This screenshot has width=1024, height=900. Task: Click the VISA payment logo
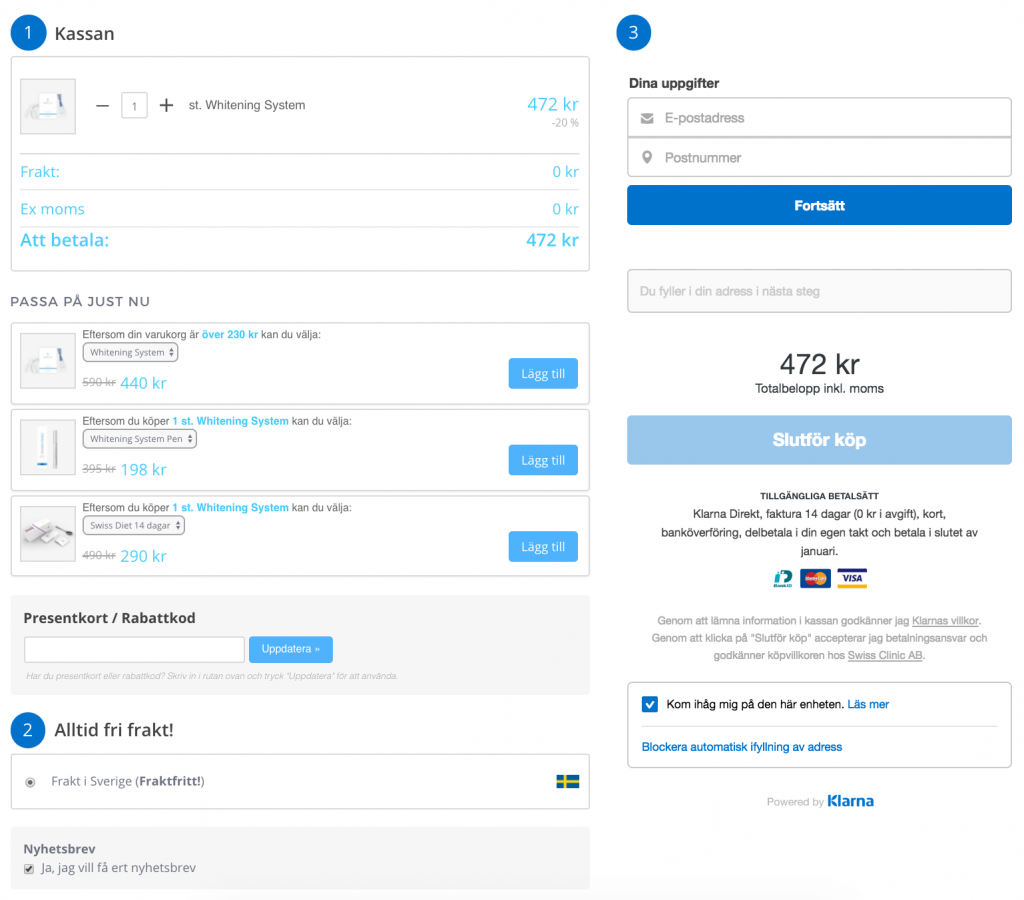(852, 578)
